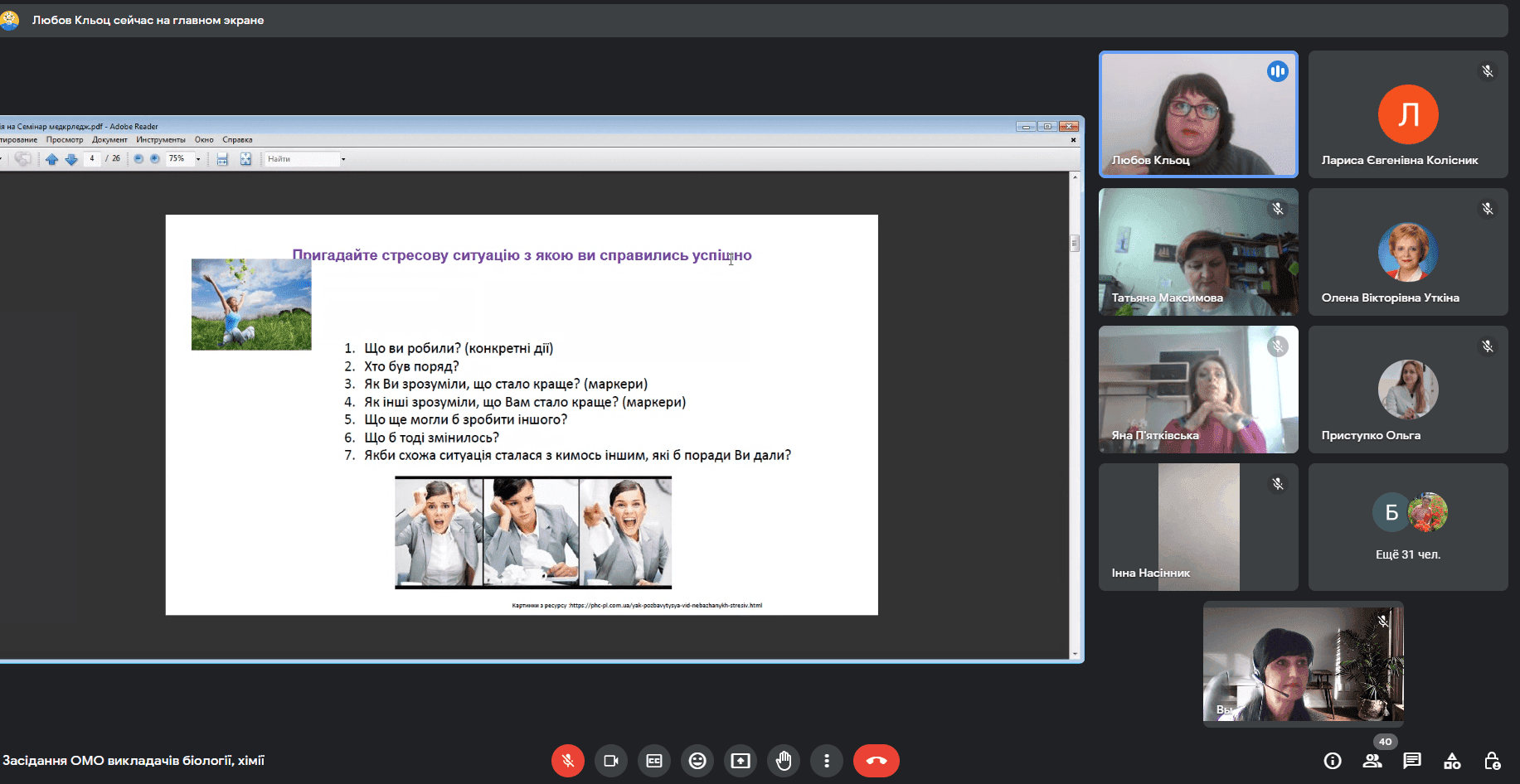Click the avatar icon beside the main-screen notice
Viewport: 1520px width, 784px height.
pos(9,20)
